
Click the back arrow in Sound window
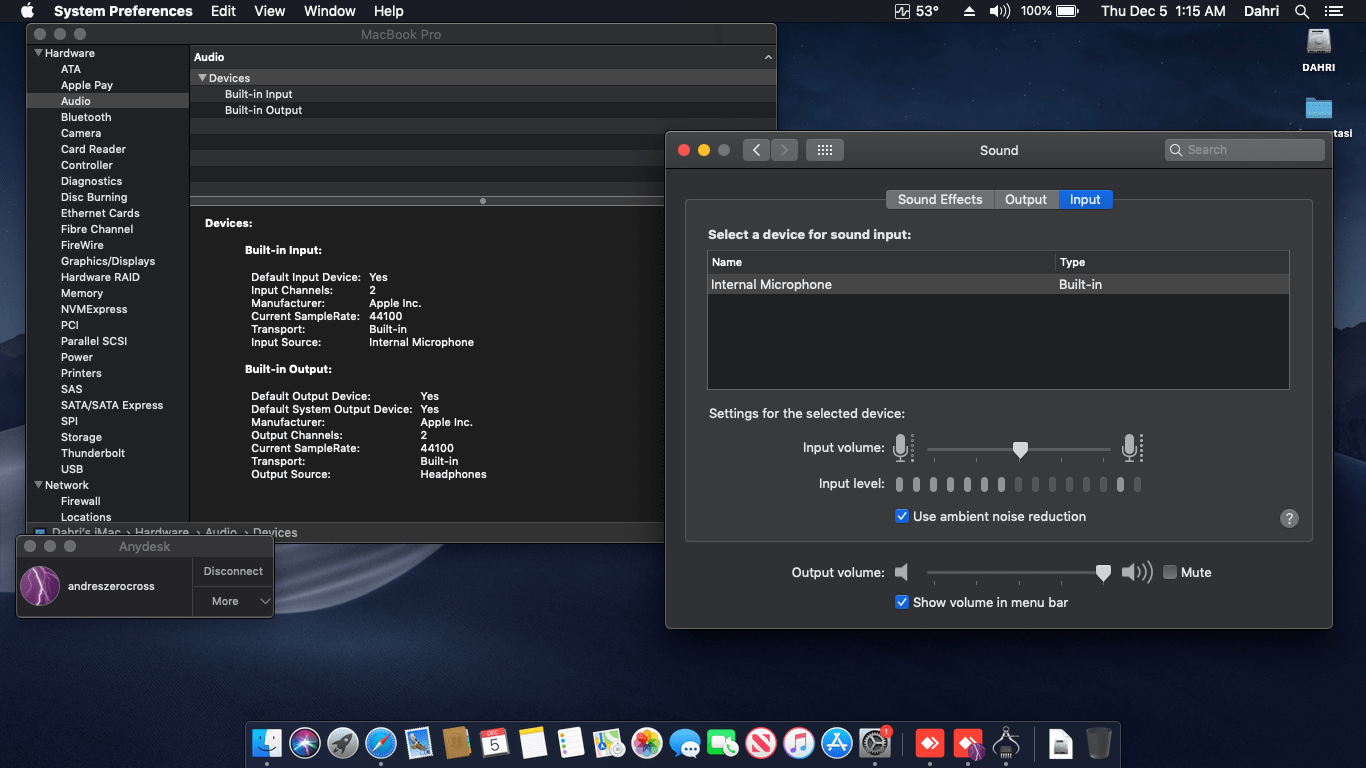tap(756, 150)
